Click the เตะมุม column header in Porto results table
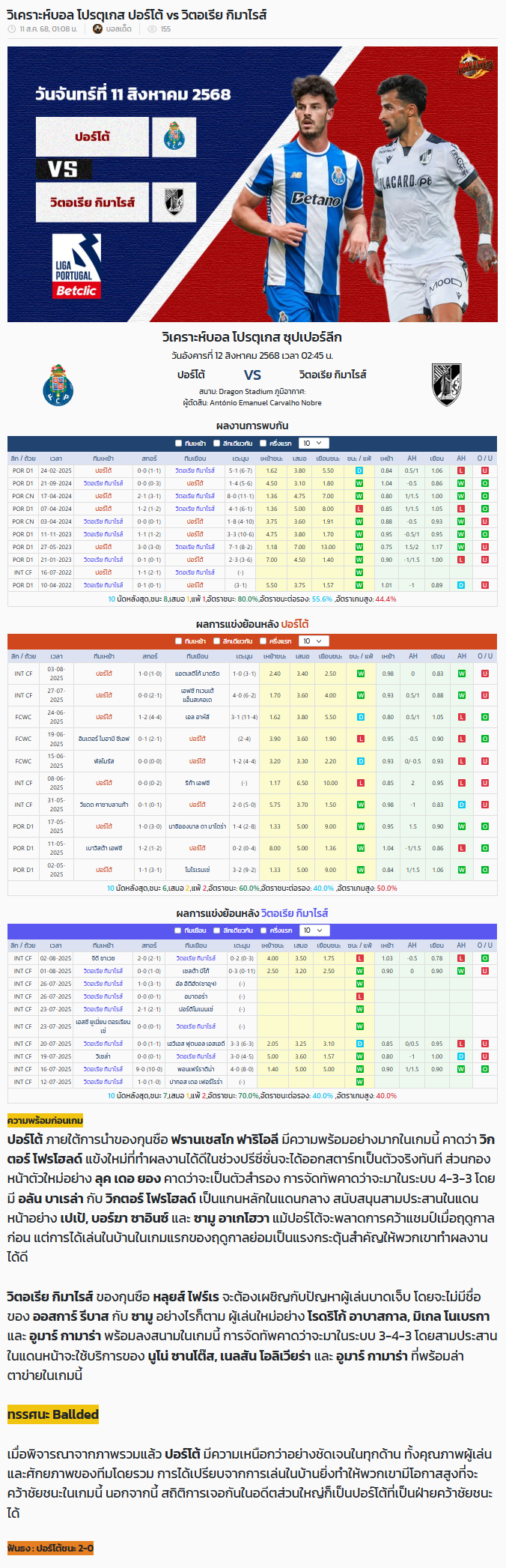 (244, 656)
